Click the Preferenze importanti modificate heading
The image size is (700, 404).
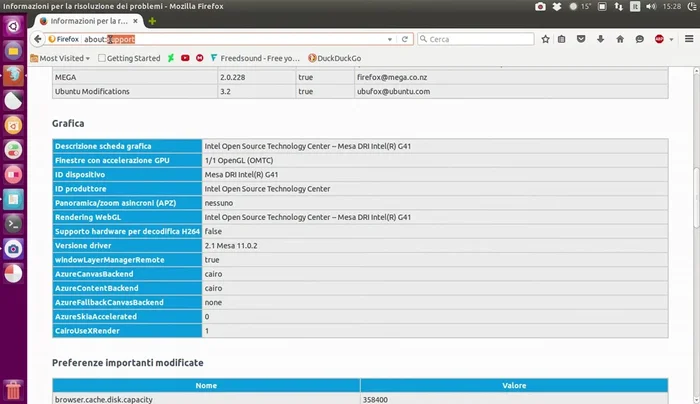(x=128, y=362)
